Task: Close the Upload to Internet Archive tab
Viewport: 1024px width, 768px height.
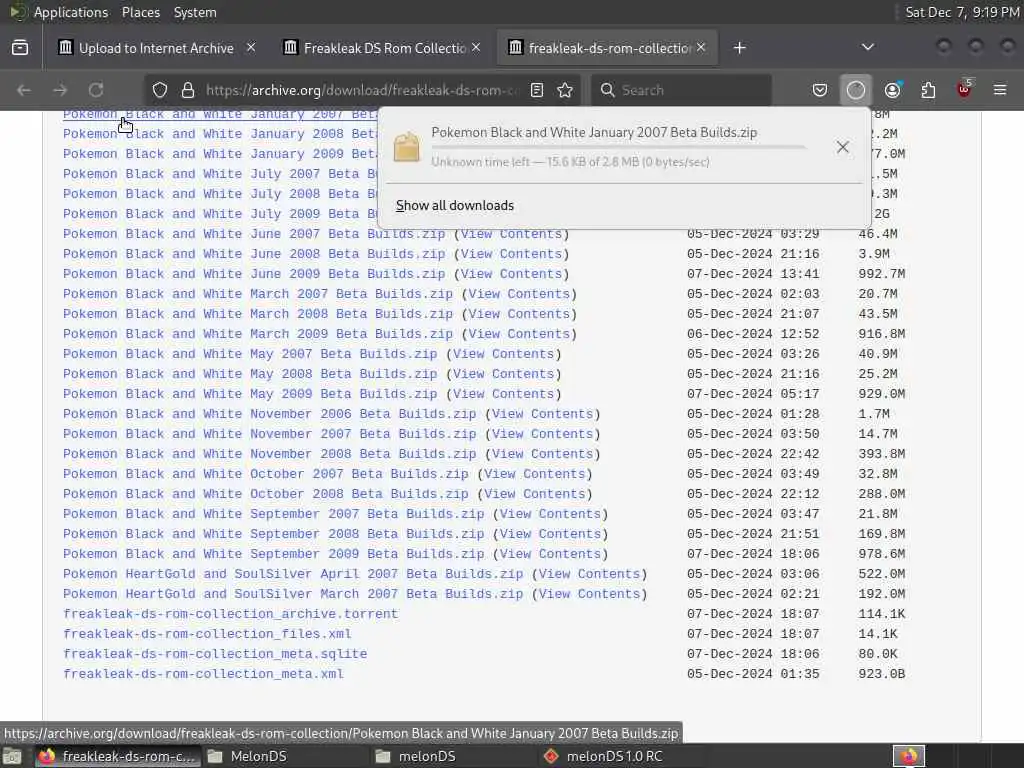Action: (251, 47)
